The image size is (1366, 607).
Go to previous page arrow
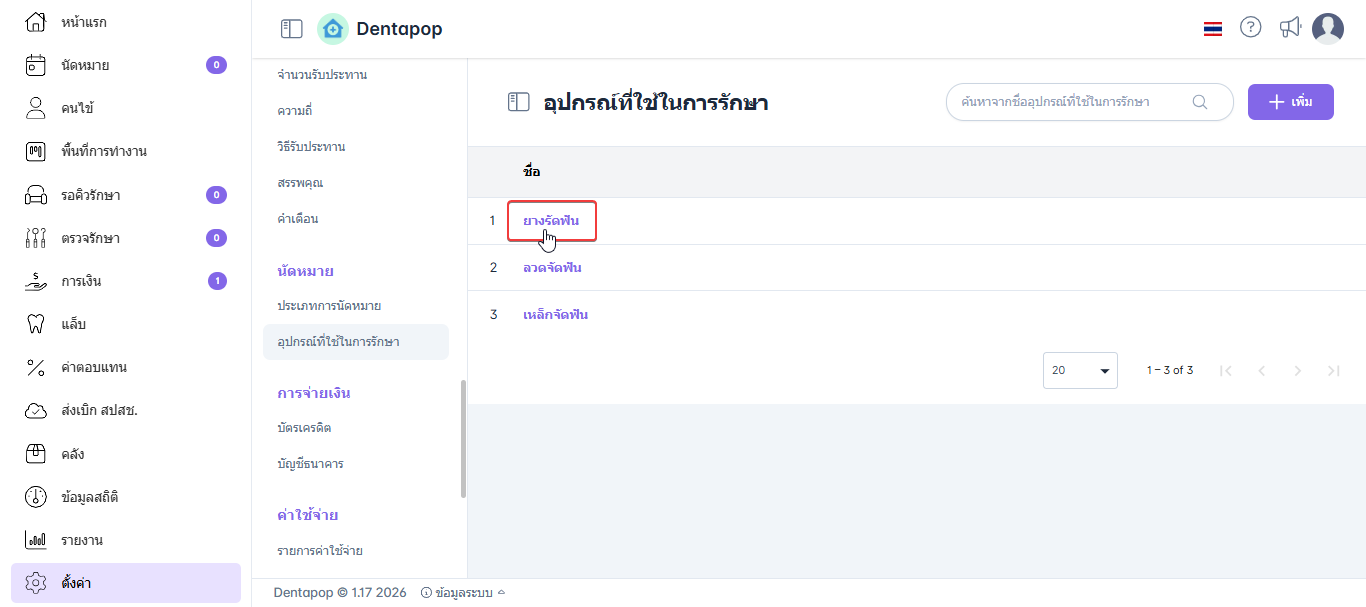pos(1262,371)
